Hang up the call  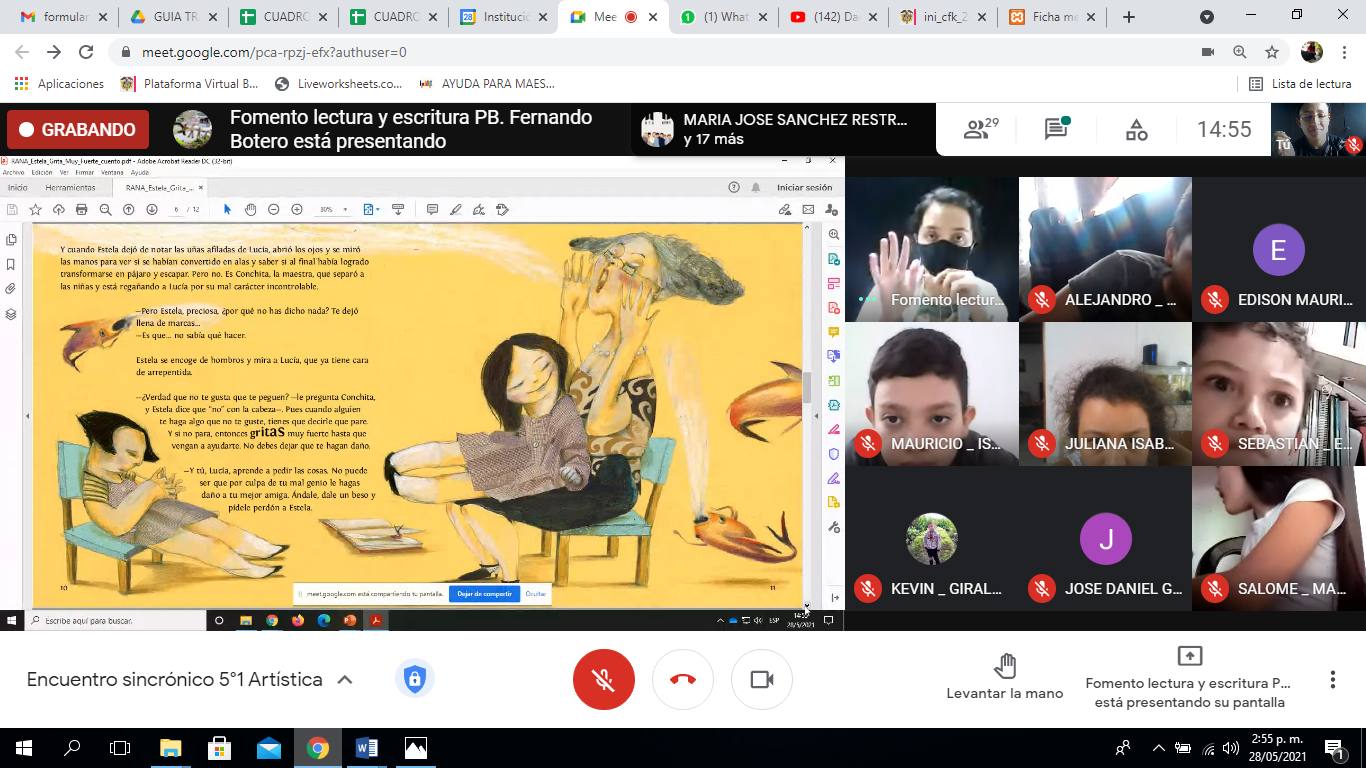tap(683, 680)
